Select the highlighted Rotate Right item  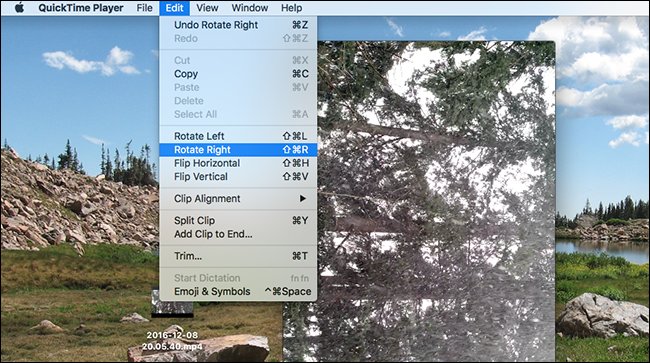238,150
